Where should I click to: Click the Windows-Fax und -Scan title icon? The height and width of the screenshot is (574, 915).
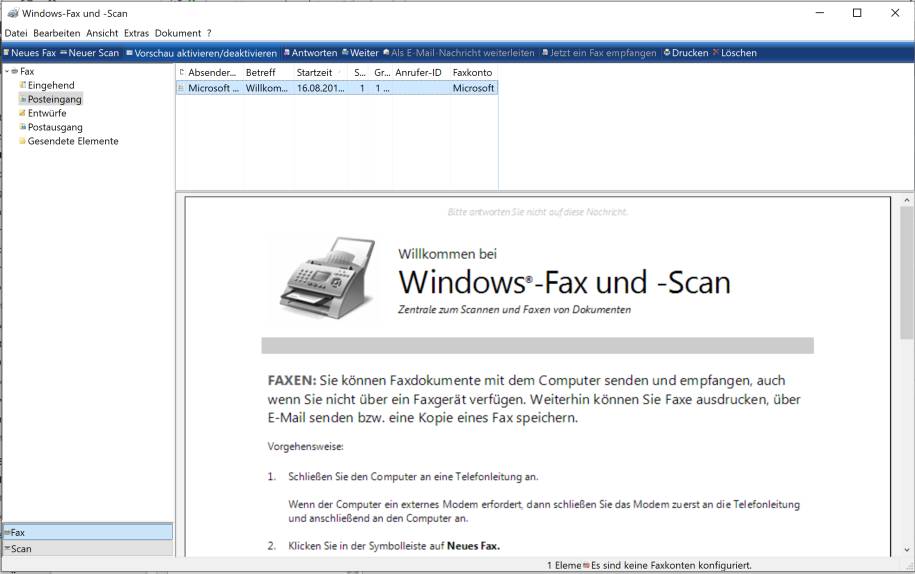pos(13,13)
